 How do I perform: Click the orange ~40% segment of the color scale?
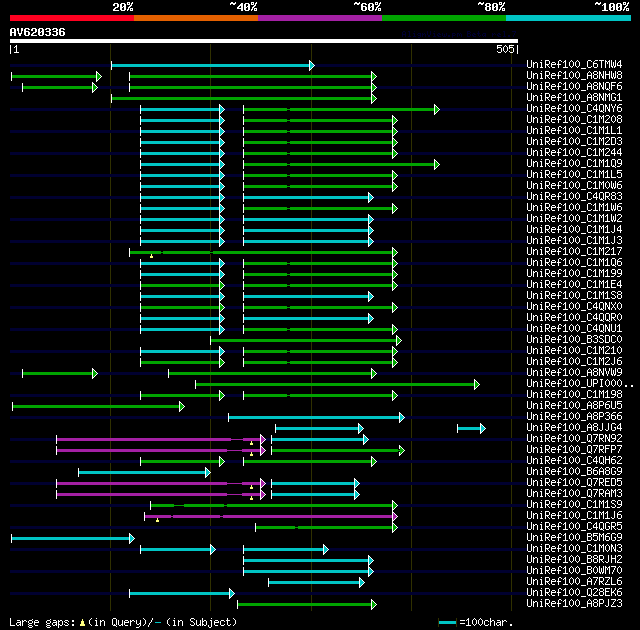point(196,18)
